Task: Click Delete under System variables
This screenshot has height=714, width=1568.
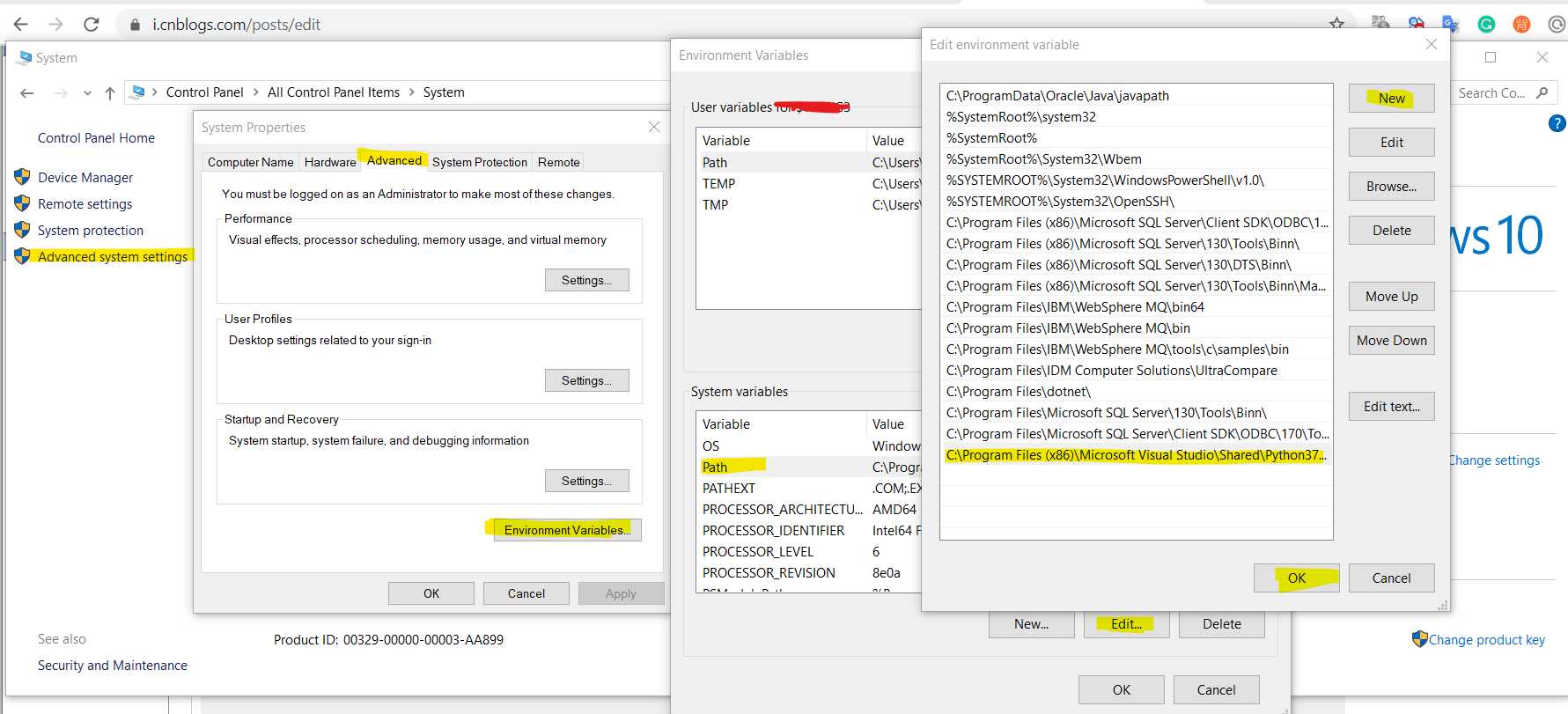Action: (x=1221, y=624)
